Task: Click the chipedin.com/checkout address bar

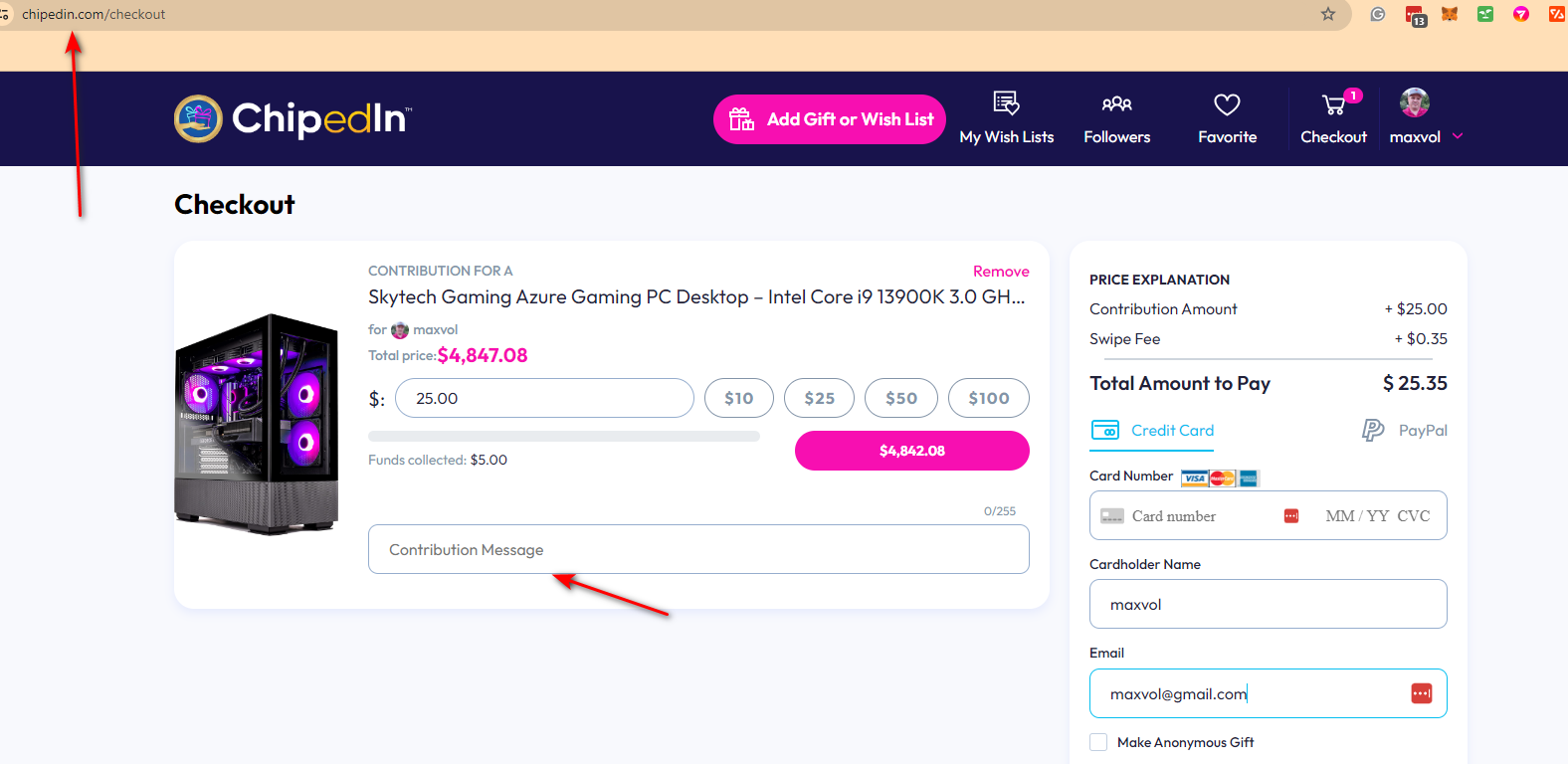Action: (94, 14)
